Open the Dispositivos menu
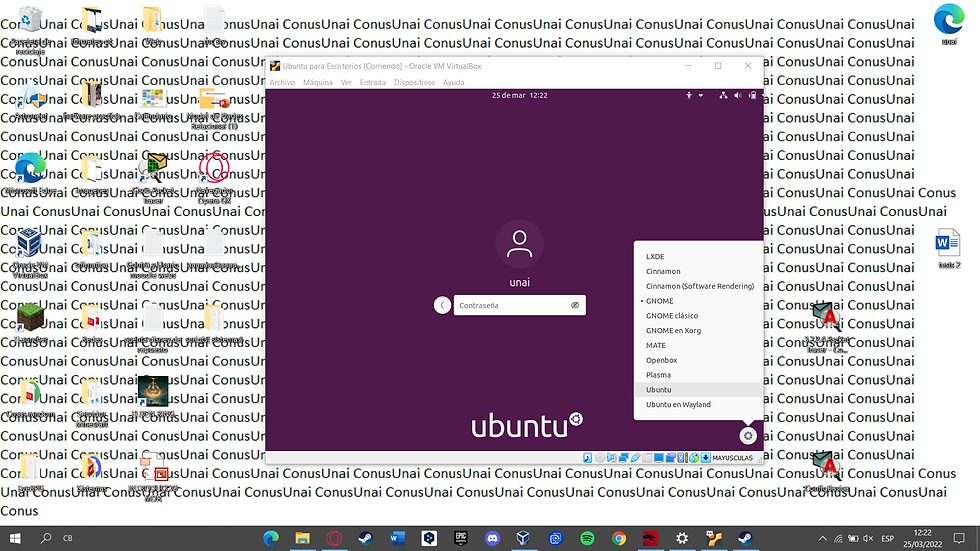980x551 pixels. pos(414,82)
